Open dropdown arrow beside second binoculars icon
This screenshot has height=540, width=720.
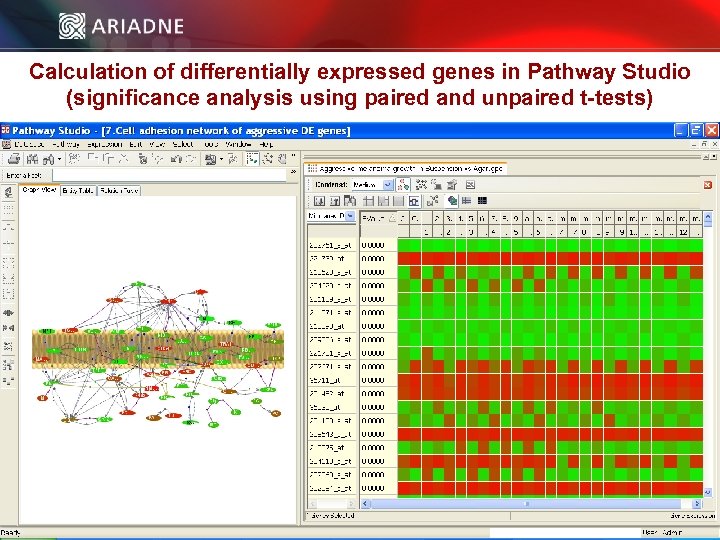click(x=60, y=159)
